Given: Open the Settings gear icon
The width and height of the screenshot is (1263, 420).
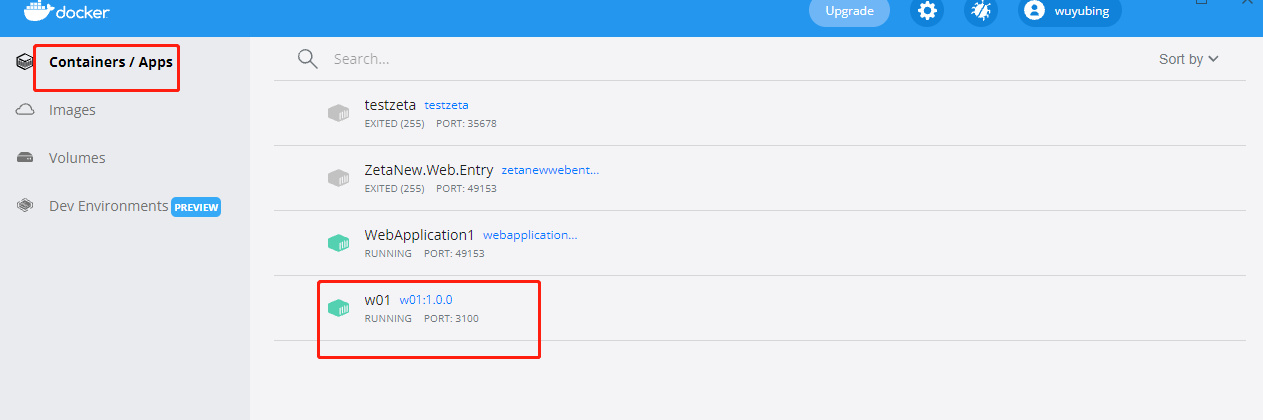Looking at the screenshot, I should [927, 11].
